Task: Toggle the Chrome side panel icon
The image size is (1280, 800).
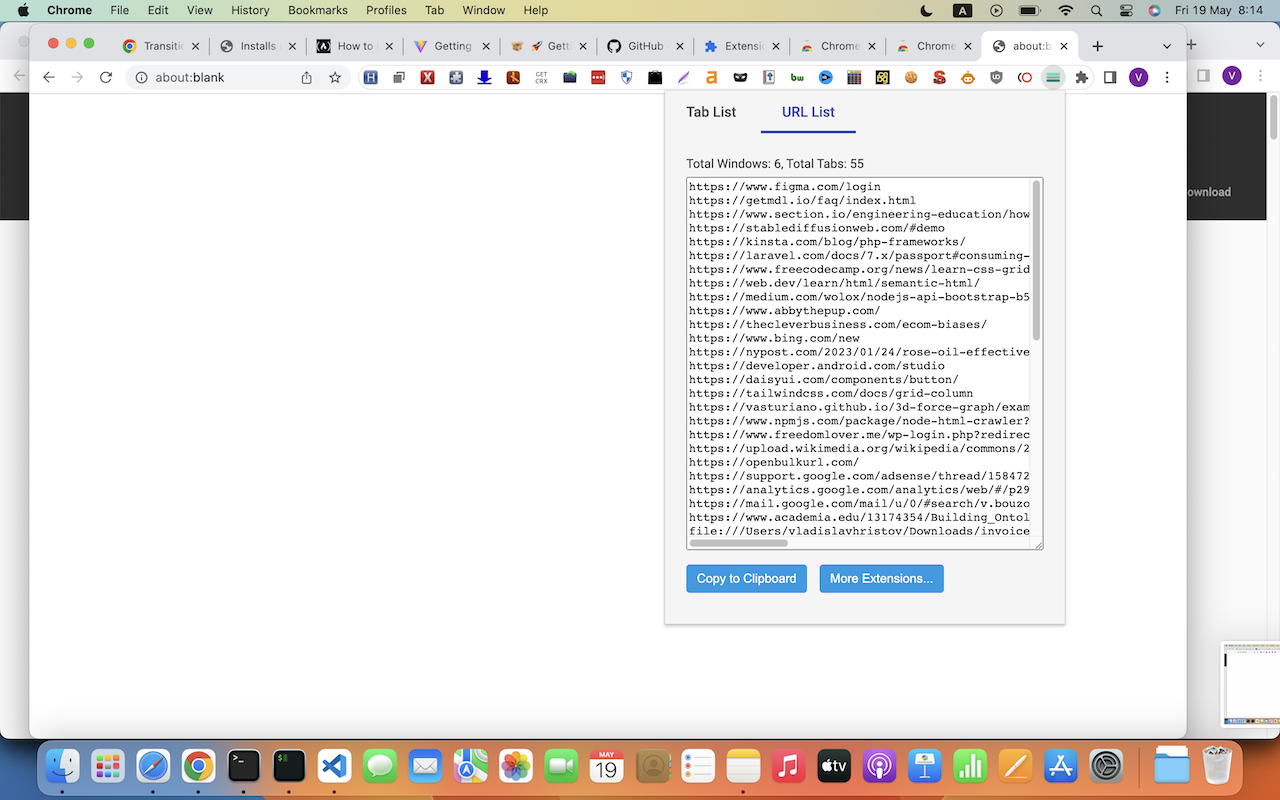Action: (x=1110, y=77)
